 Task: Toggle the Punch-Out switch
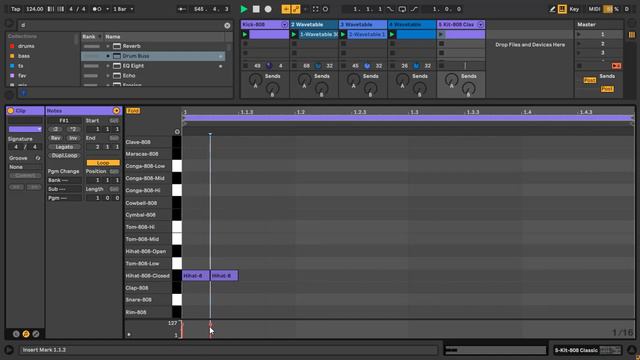point(414,9)
